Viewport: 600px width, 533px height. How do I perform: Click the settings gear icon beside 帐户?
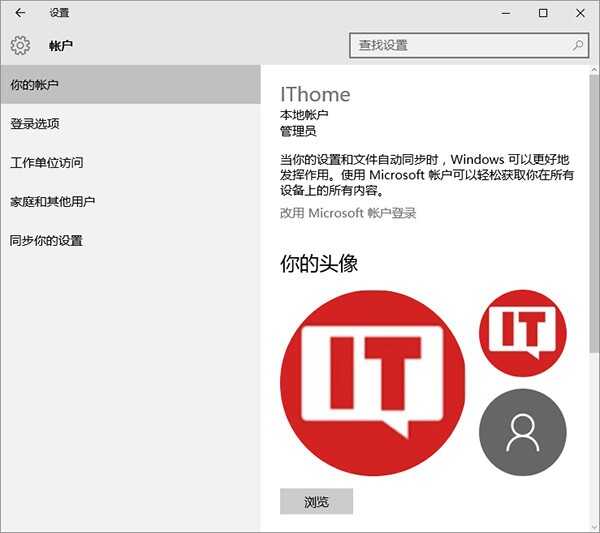(20, 45)
